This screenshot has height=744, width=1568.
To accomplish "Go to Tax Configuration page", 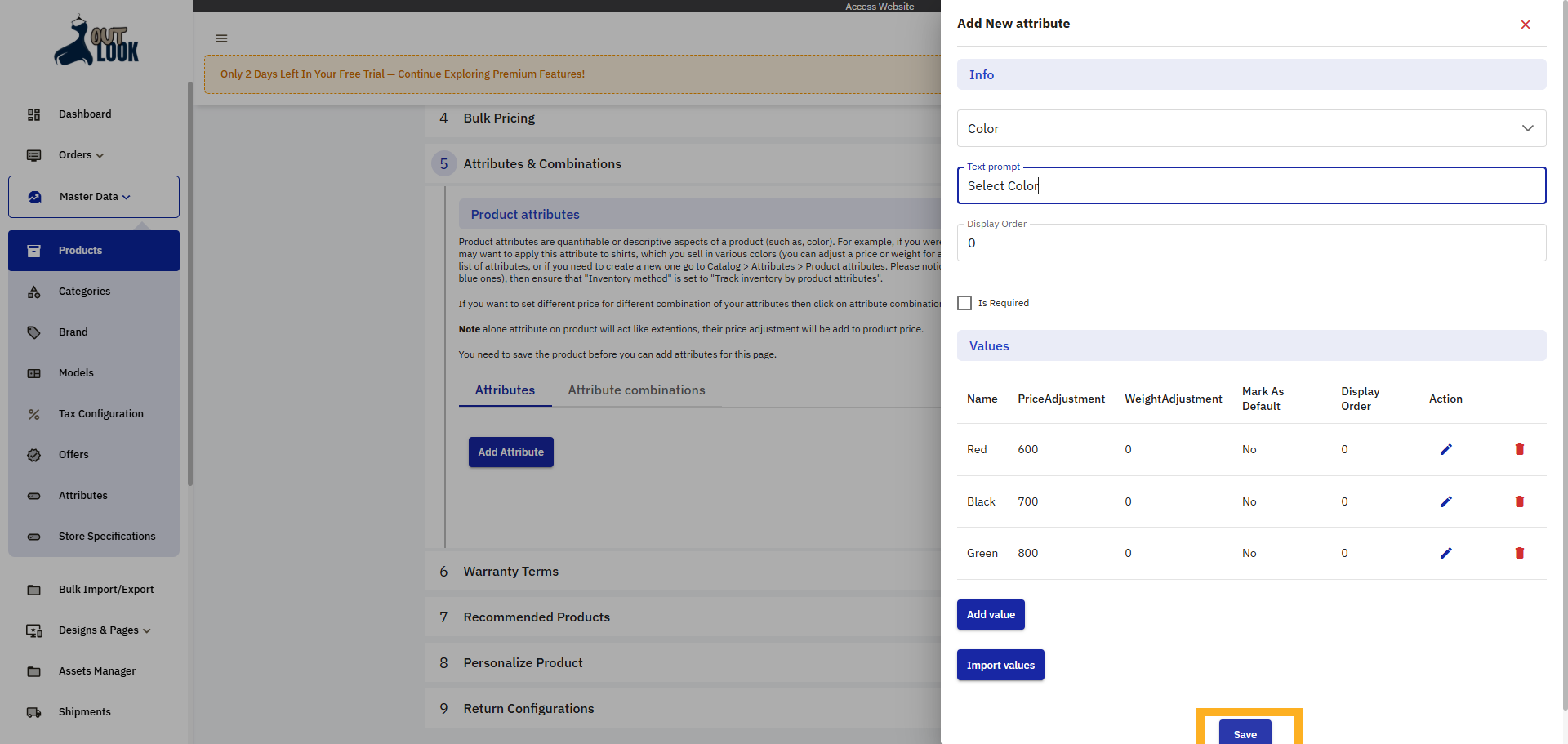I will coord(100,414).
